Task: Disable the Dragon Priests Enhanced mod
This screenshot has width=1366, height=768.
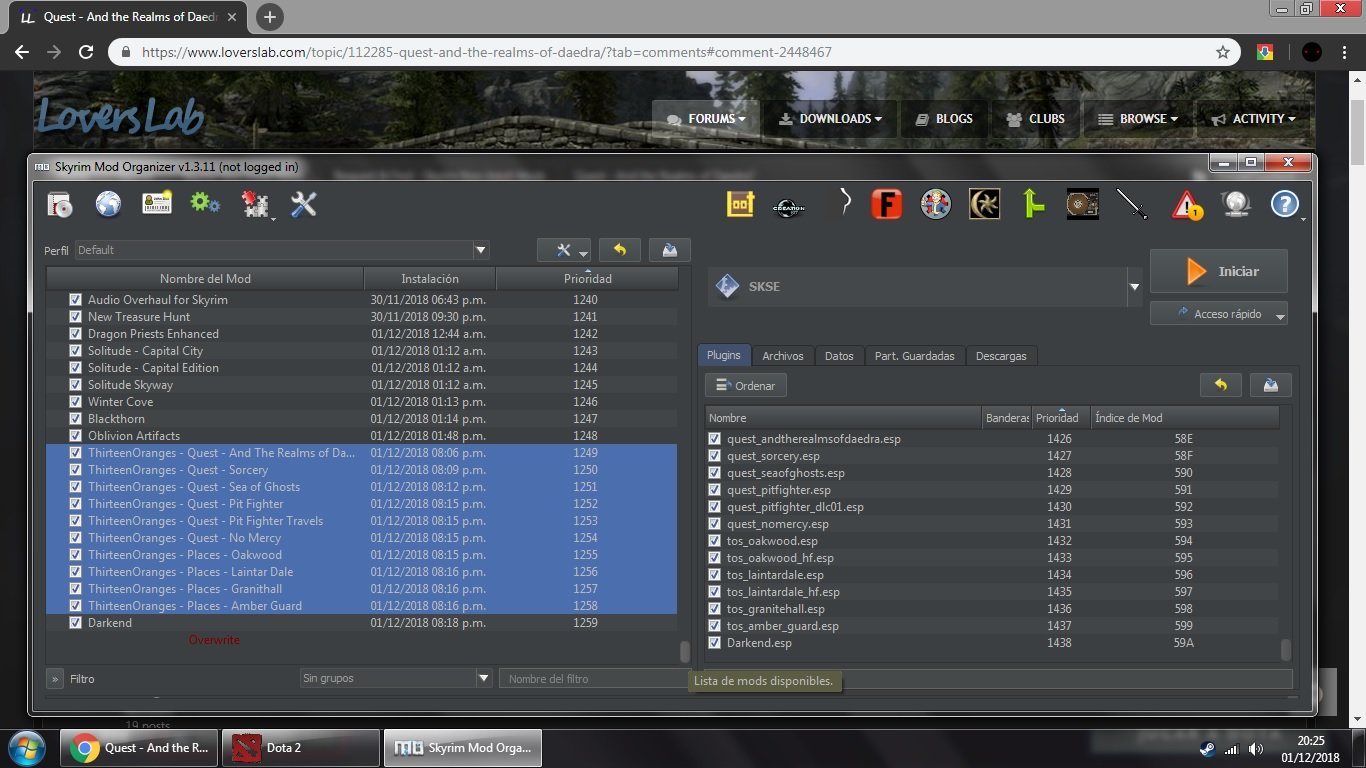Action: 75,334
